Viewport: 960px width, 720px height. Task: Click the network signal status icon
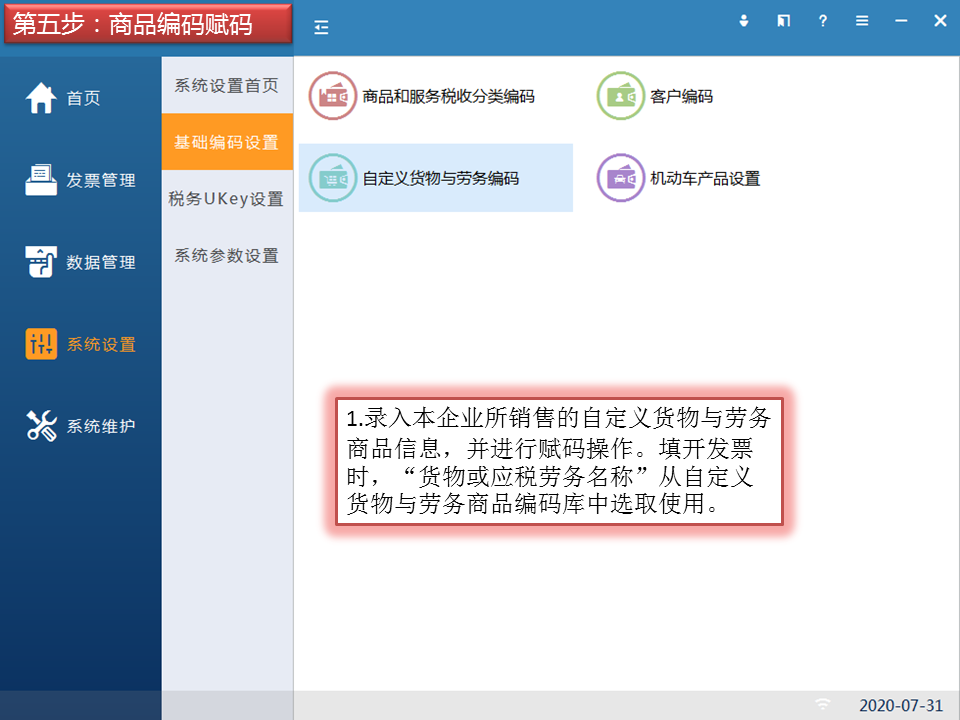(823, 705)
